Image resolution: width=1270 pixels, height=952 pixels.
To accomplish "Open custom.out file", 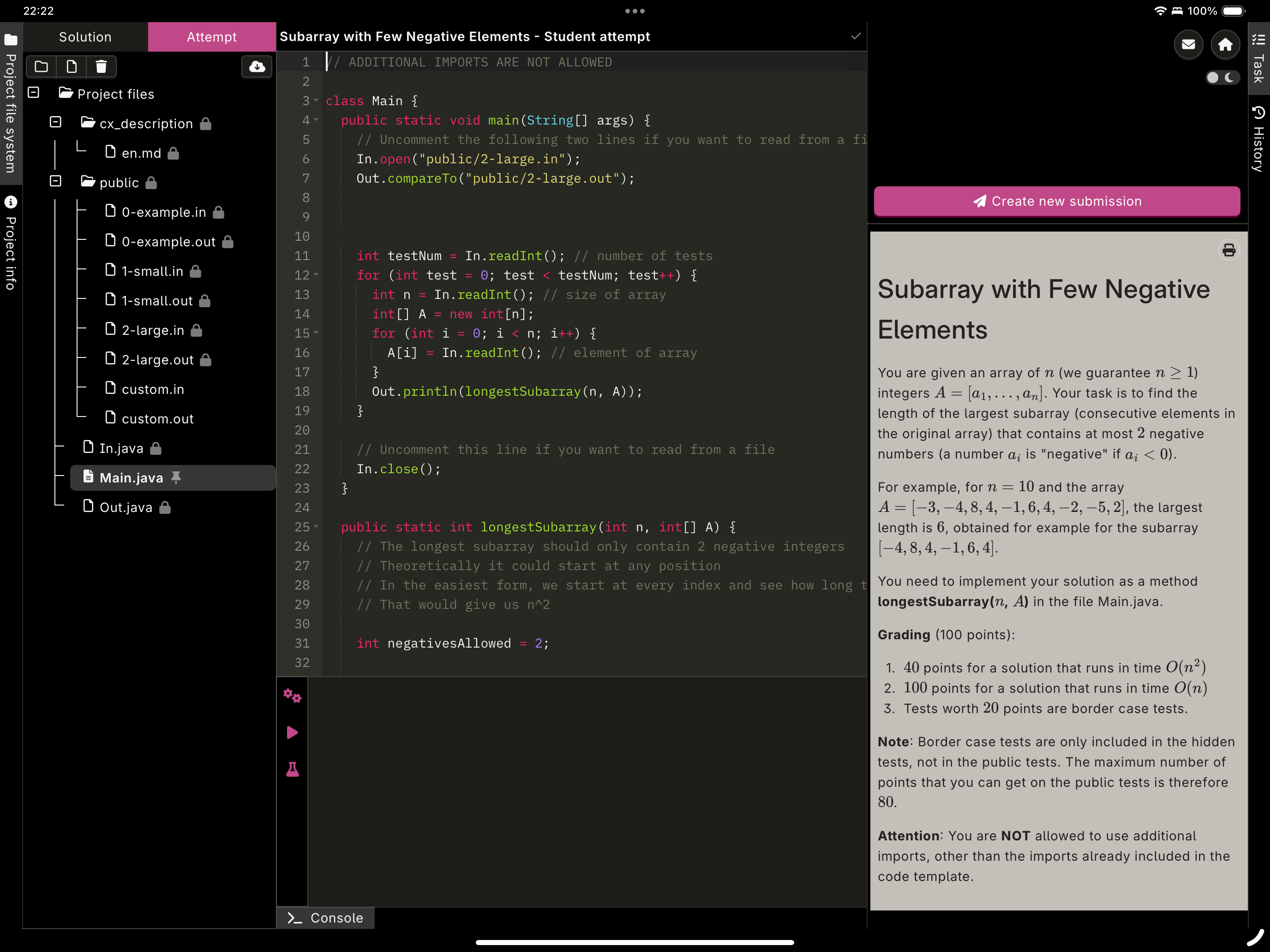I will pos(157,419).
